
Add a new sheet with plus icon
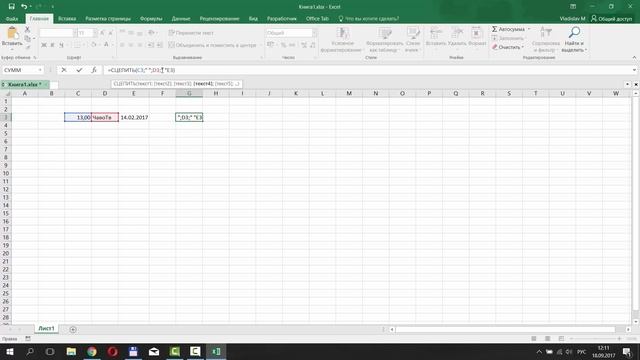tap(73, 329)
